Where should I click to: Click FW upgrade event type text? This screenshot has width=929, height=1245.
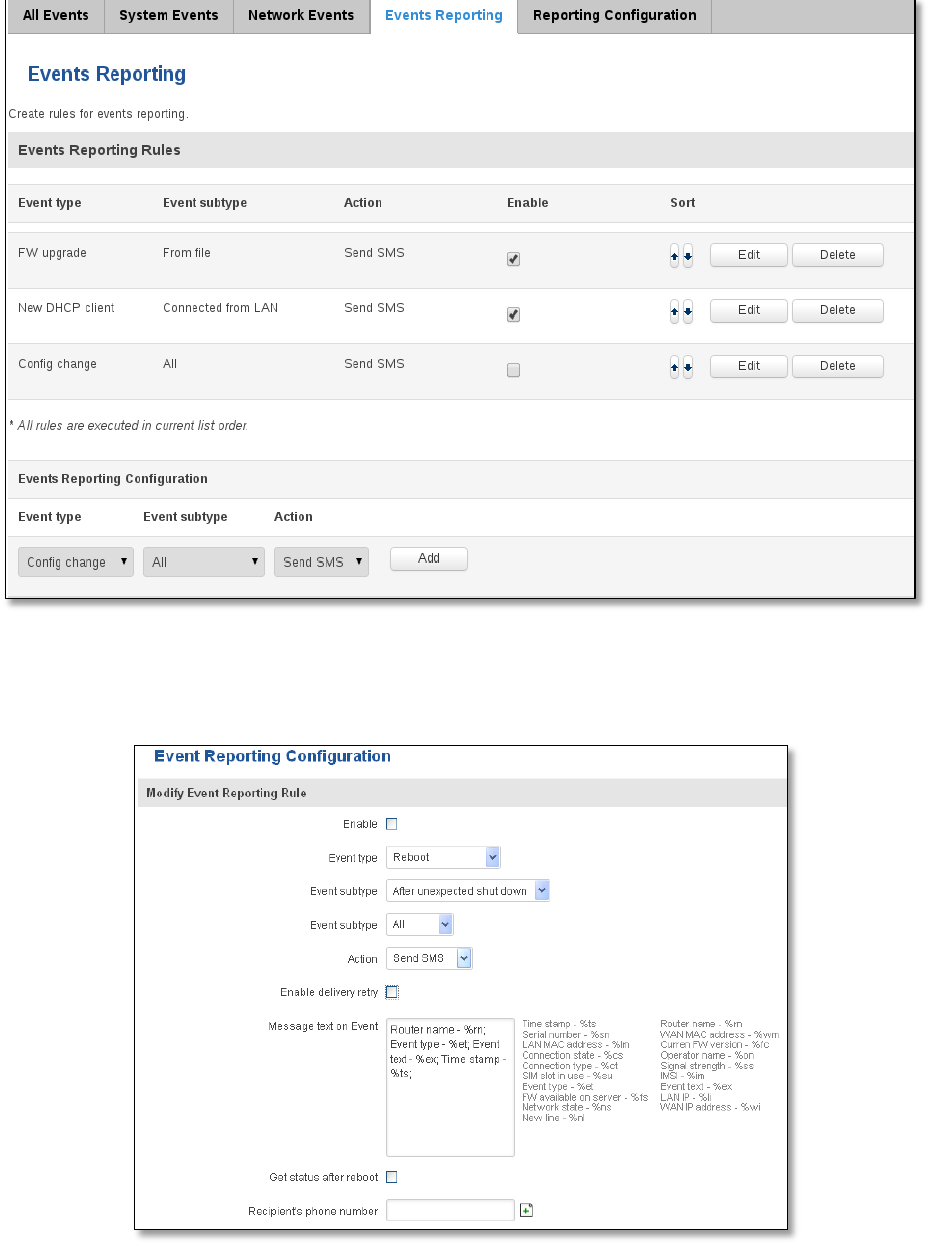52,253
